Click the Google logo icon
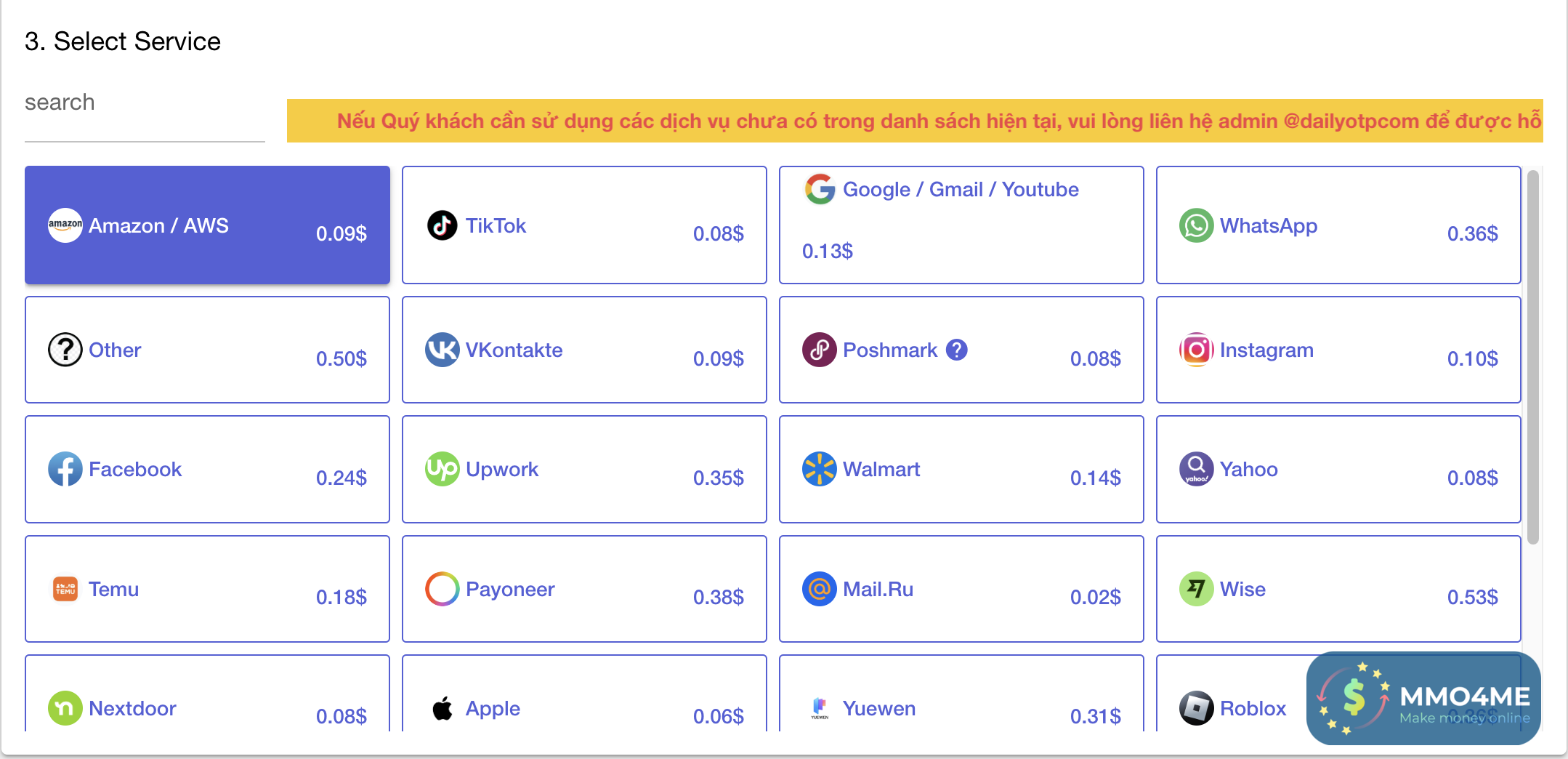The width and height of the screenshot is (1568, 759). coord(820,189)
